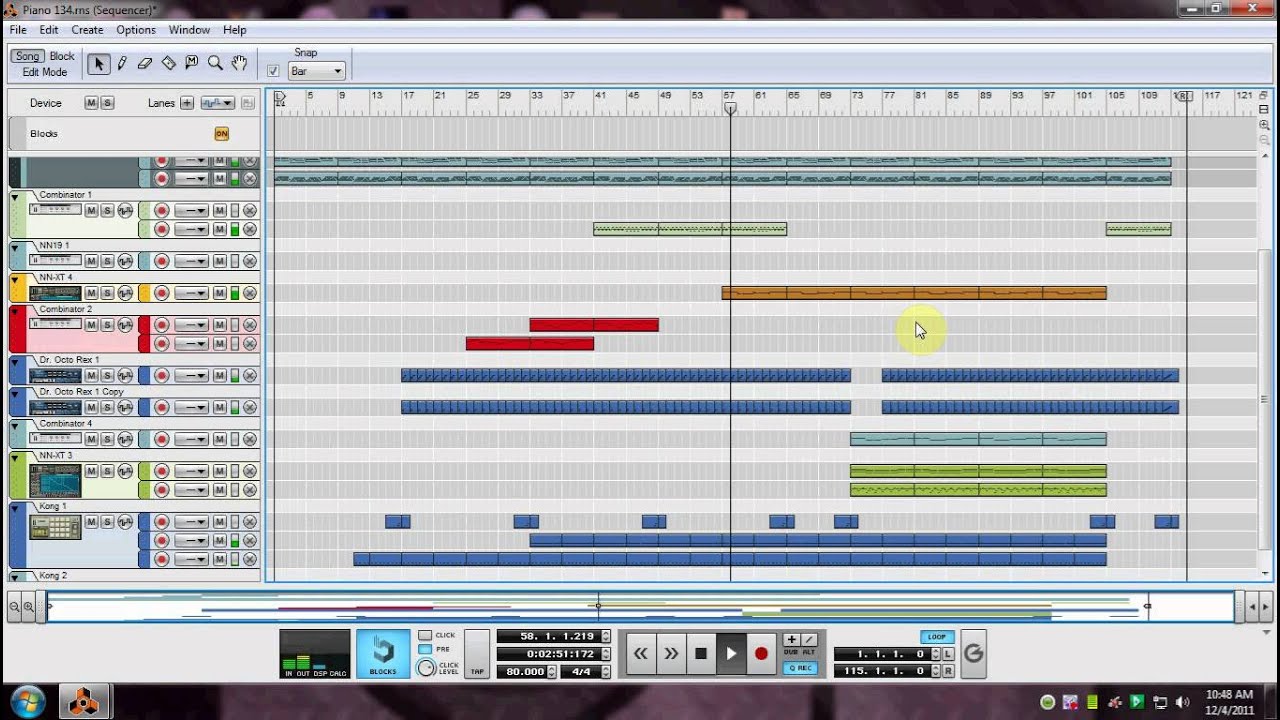Toggle Q REC quantize during recording
Image resolution: width=1280 pixels, height=720 pixels.
800,668
